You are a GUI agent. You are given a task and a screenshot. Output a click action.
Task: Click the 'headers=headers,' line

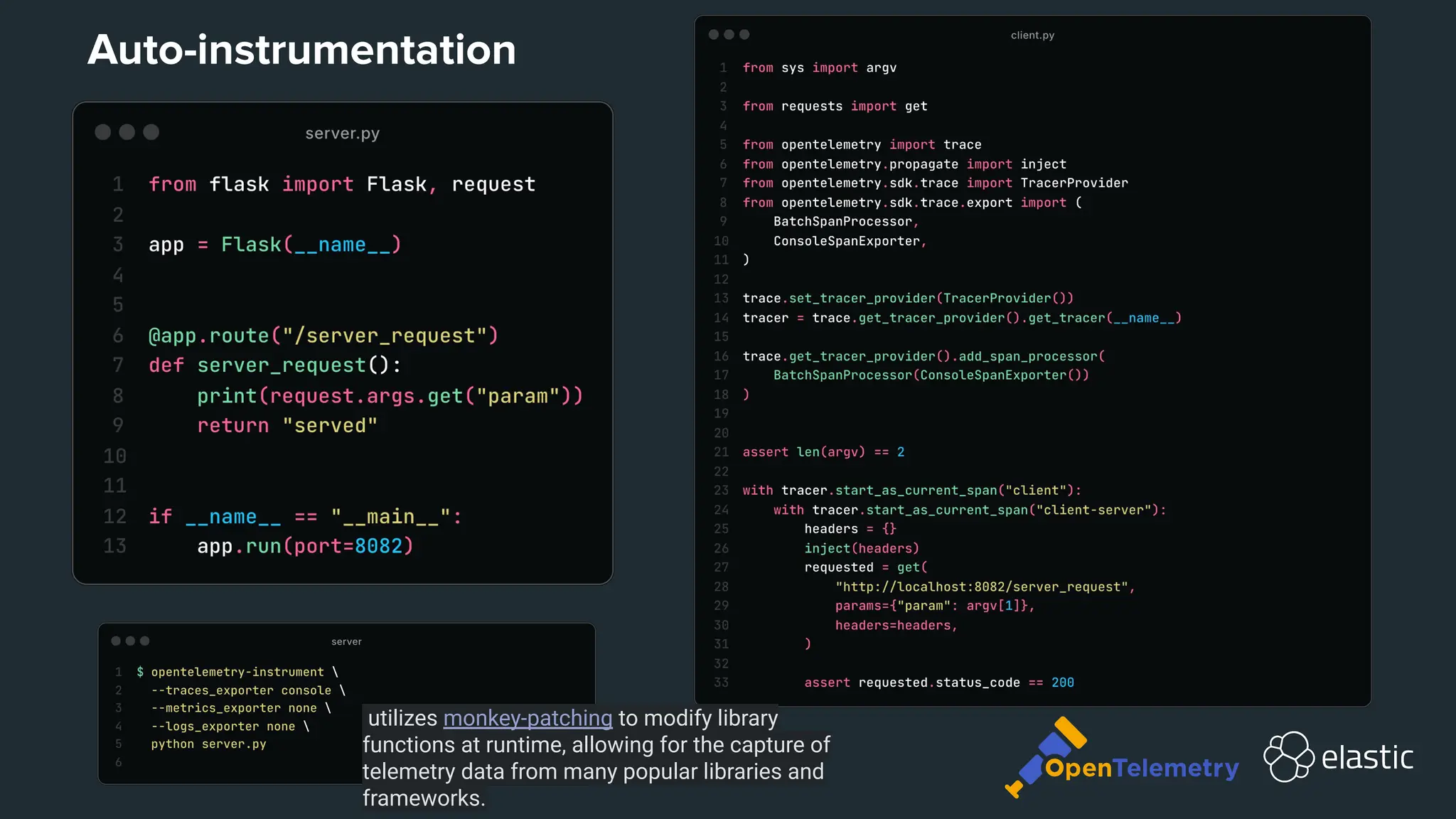coord(896,626)
